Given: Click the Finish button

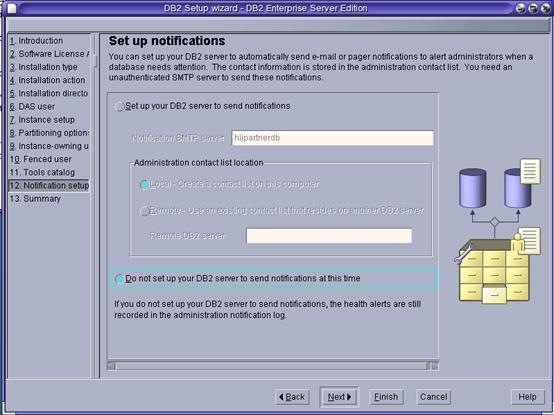Looking at the screenshot, I should pyautogui.click(x=386, y=397).
